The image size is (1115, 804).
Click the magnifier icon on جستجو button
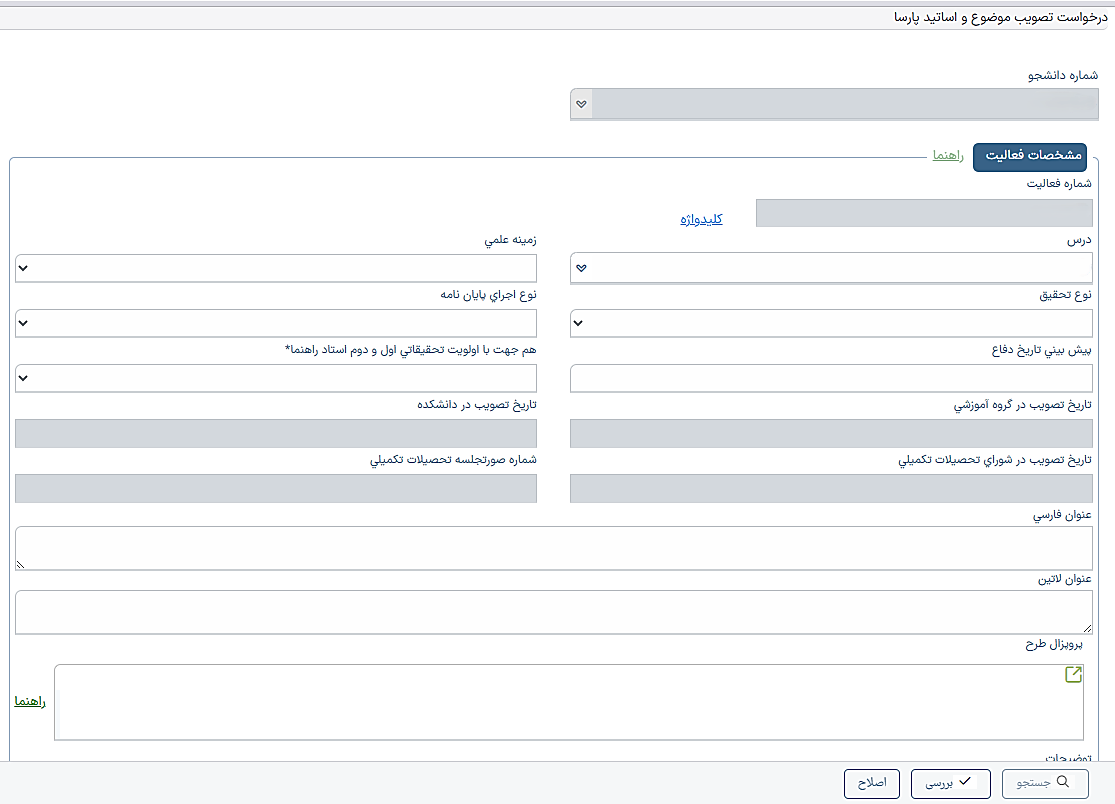click(x=1062, y=781)
